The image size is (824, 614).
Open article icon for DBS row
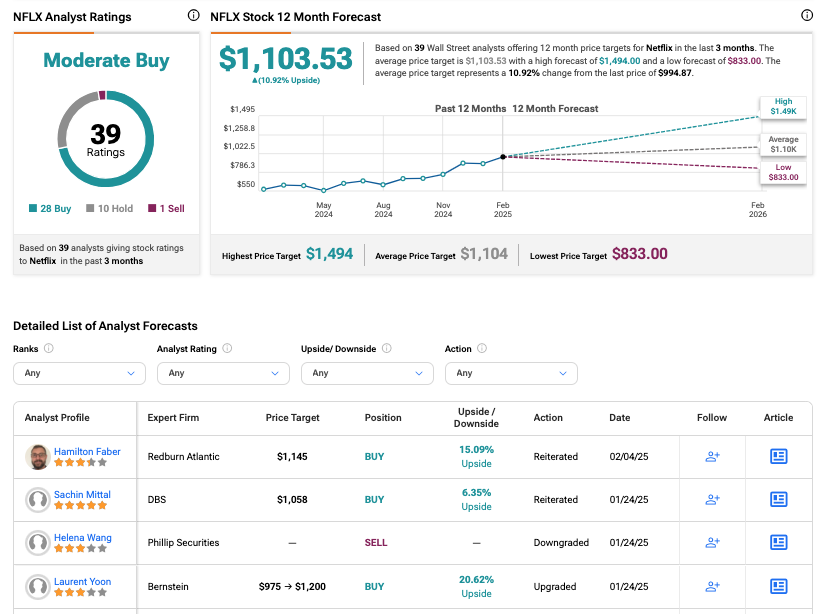(x=778, y=499)
